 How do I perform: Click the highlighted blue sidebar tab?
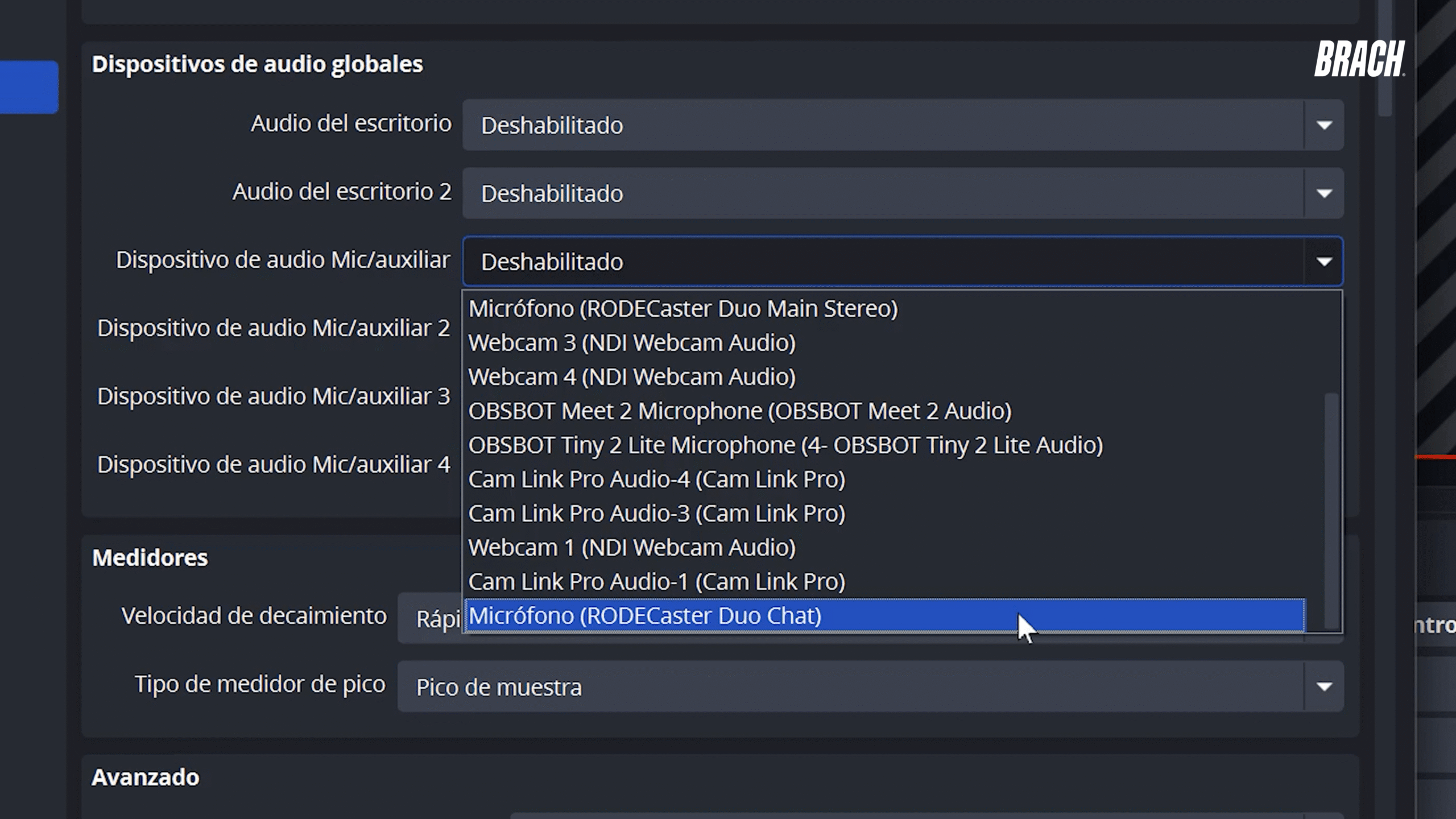pos(28,87)
